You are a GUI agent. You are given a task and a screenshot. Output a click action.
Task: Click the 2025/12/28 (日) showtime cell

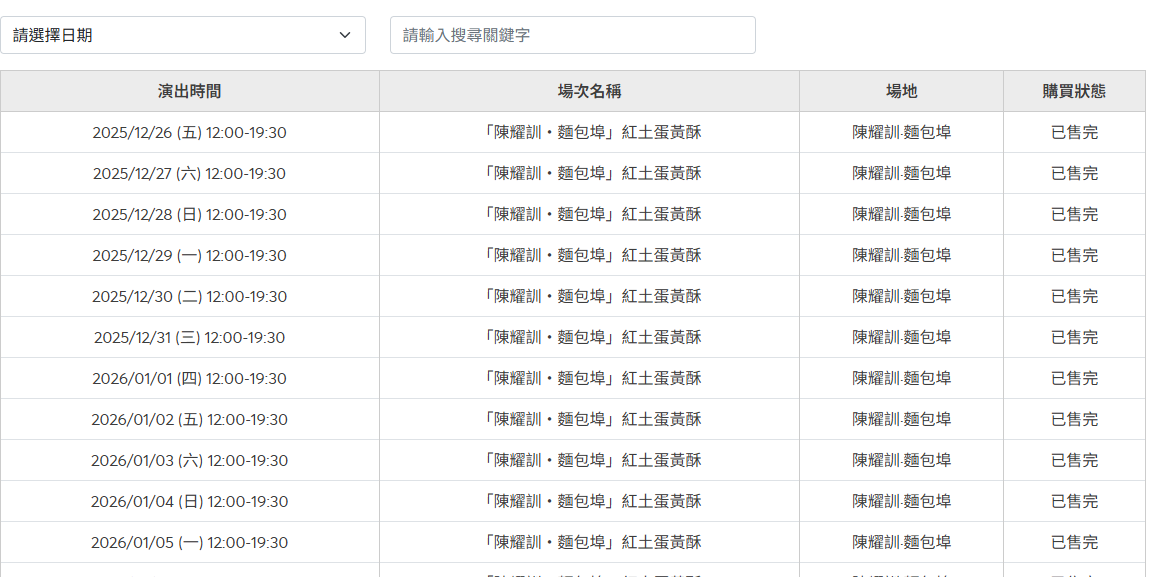[189, 214]
